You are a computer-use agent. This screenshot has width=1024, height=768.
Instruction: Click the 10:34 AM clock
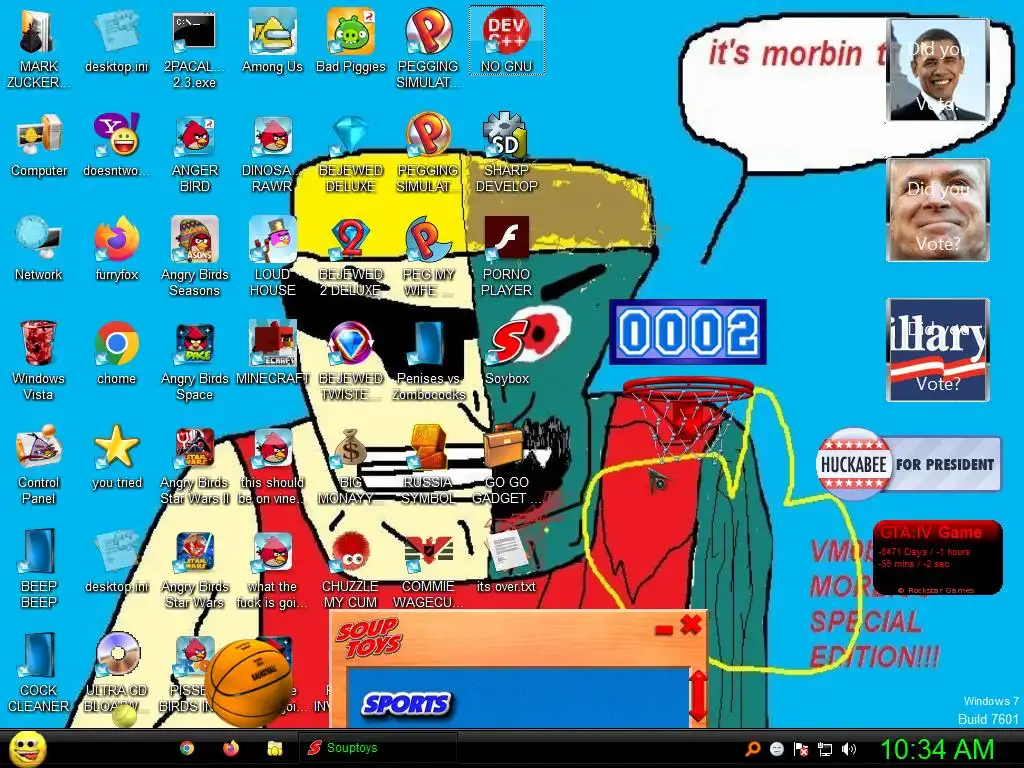pos(937,749)
